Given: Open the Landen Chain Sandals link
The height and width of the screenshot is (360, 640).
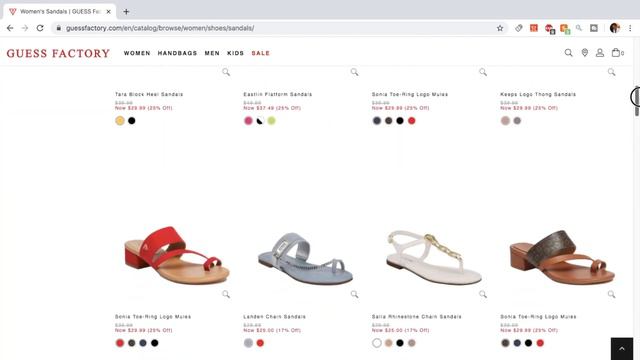Looking at the screenshot, I should point(274,317).
